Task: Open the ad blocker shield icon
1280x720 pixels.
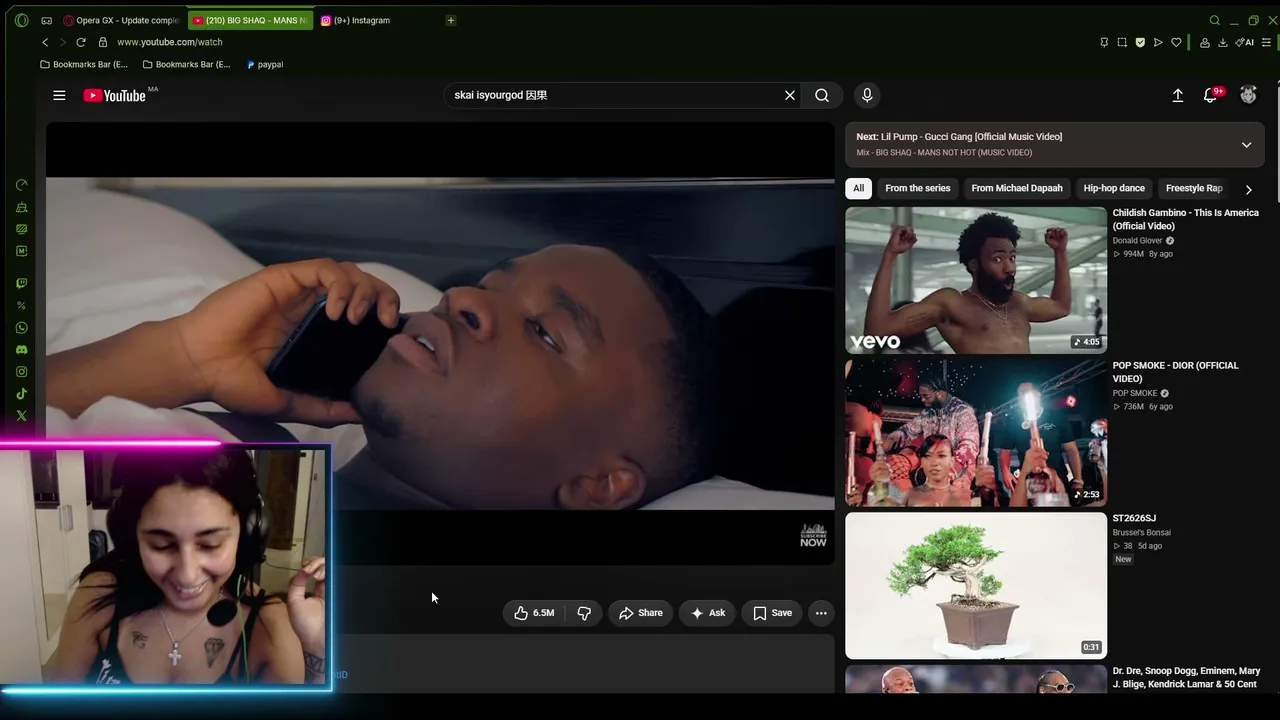Action: point(1140,42)
